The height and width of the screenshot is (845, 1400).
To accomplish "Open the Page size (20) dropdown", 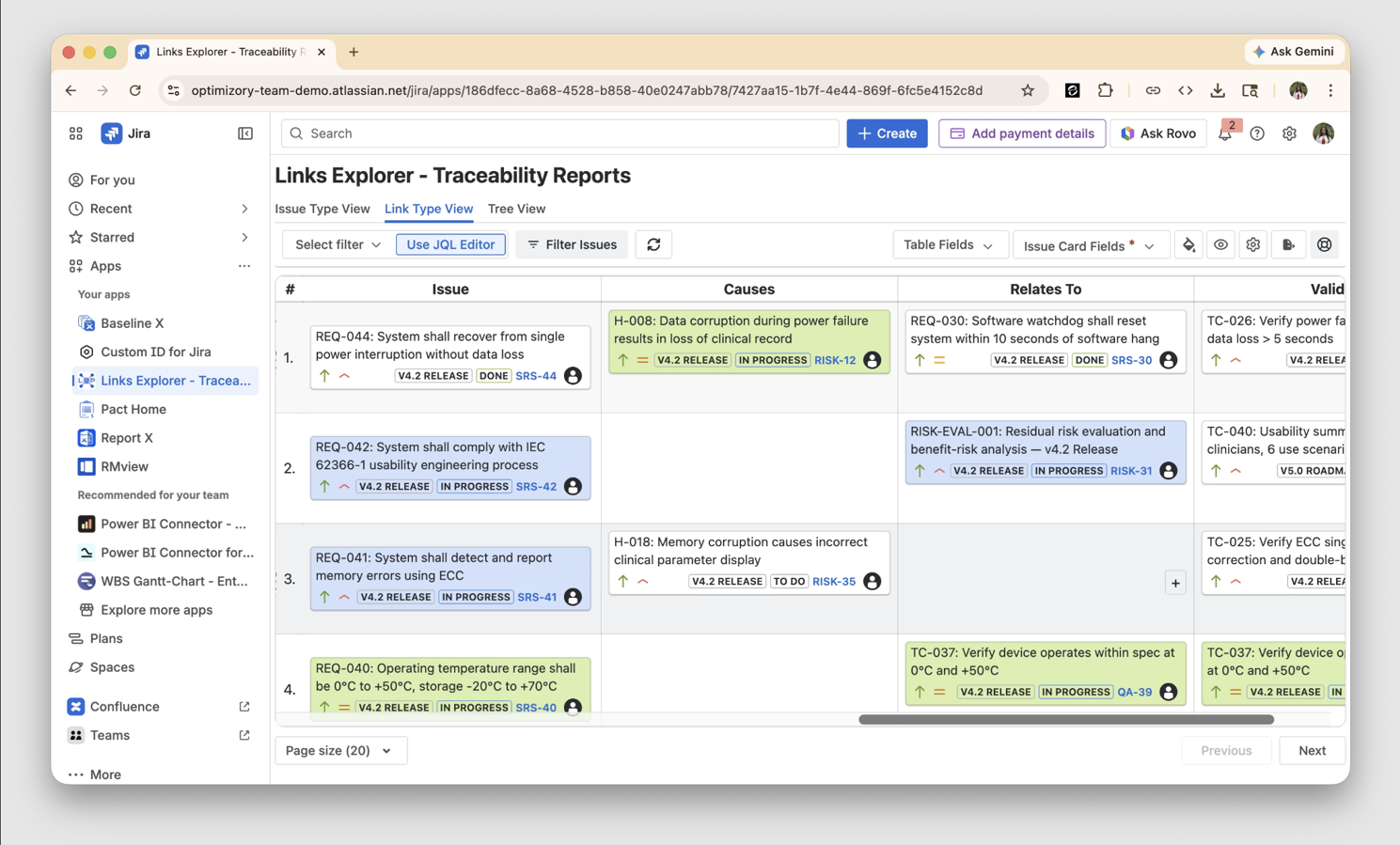I will coord(339,750).
